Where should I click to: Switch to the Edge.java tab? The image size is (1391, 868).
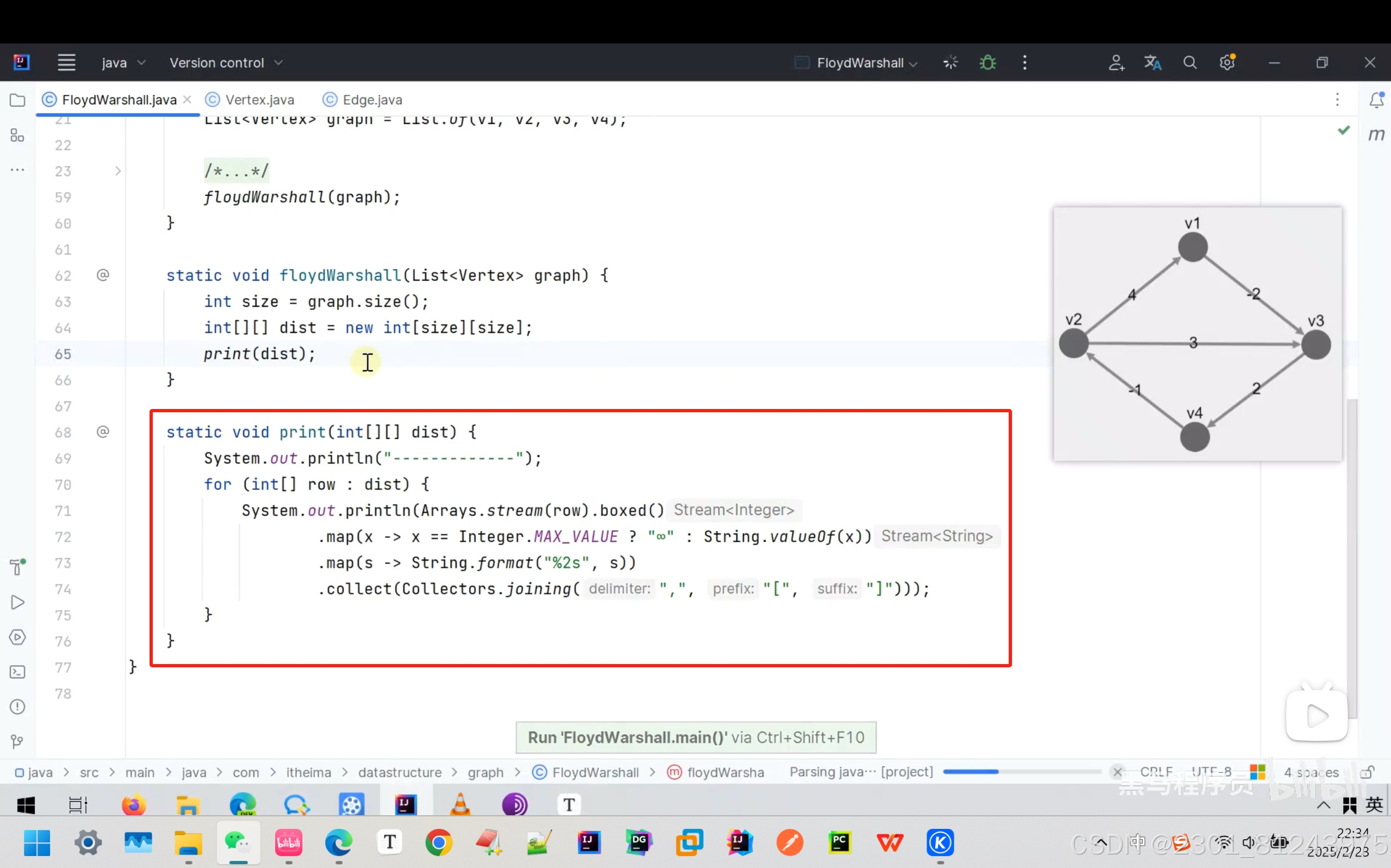point(371,100)
